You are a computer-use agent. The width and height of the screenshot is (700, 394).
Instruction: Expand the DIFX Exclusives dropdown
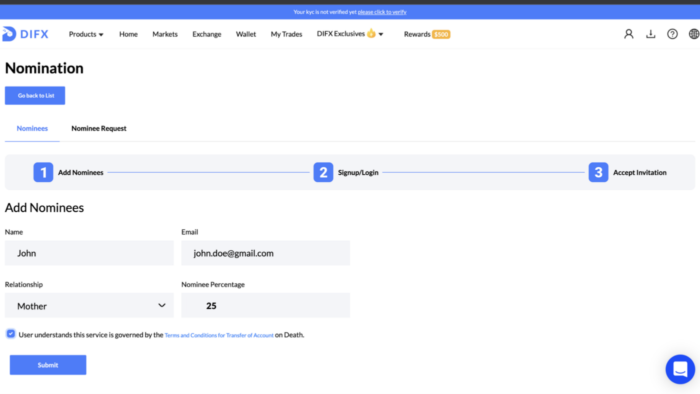[x=350, y=34]
